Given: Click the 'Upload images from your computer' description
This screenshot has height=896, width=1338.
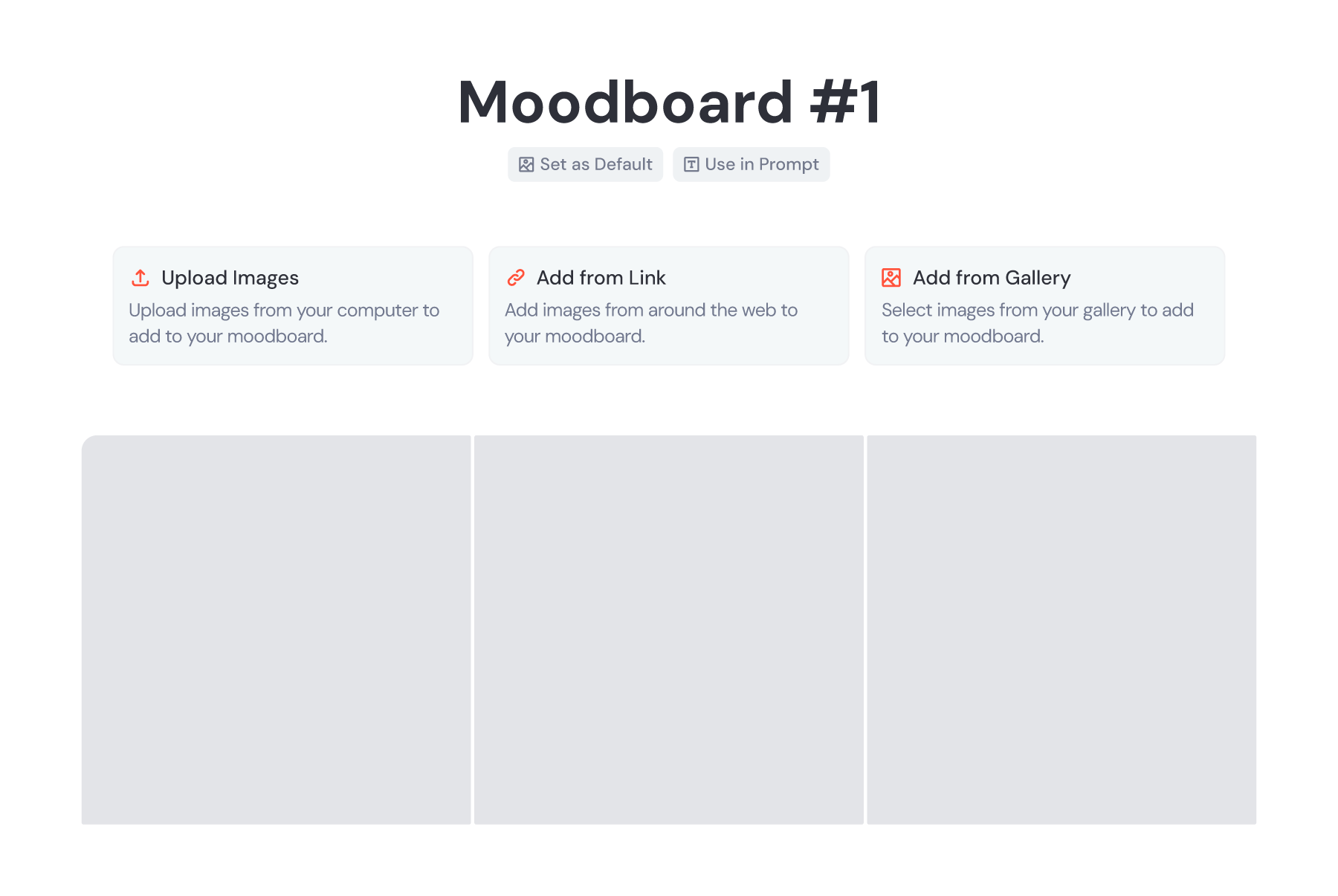Looking at the screenshot, I should pos(284,323).
